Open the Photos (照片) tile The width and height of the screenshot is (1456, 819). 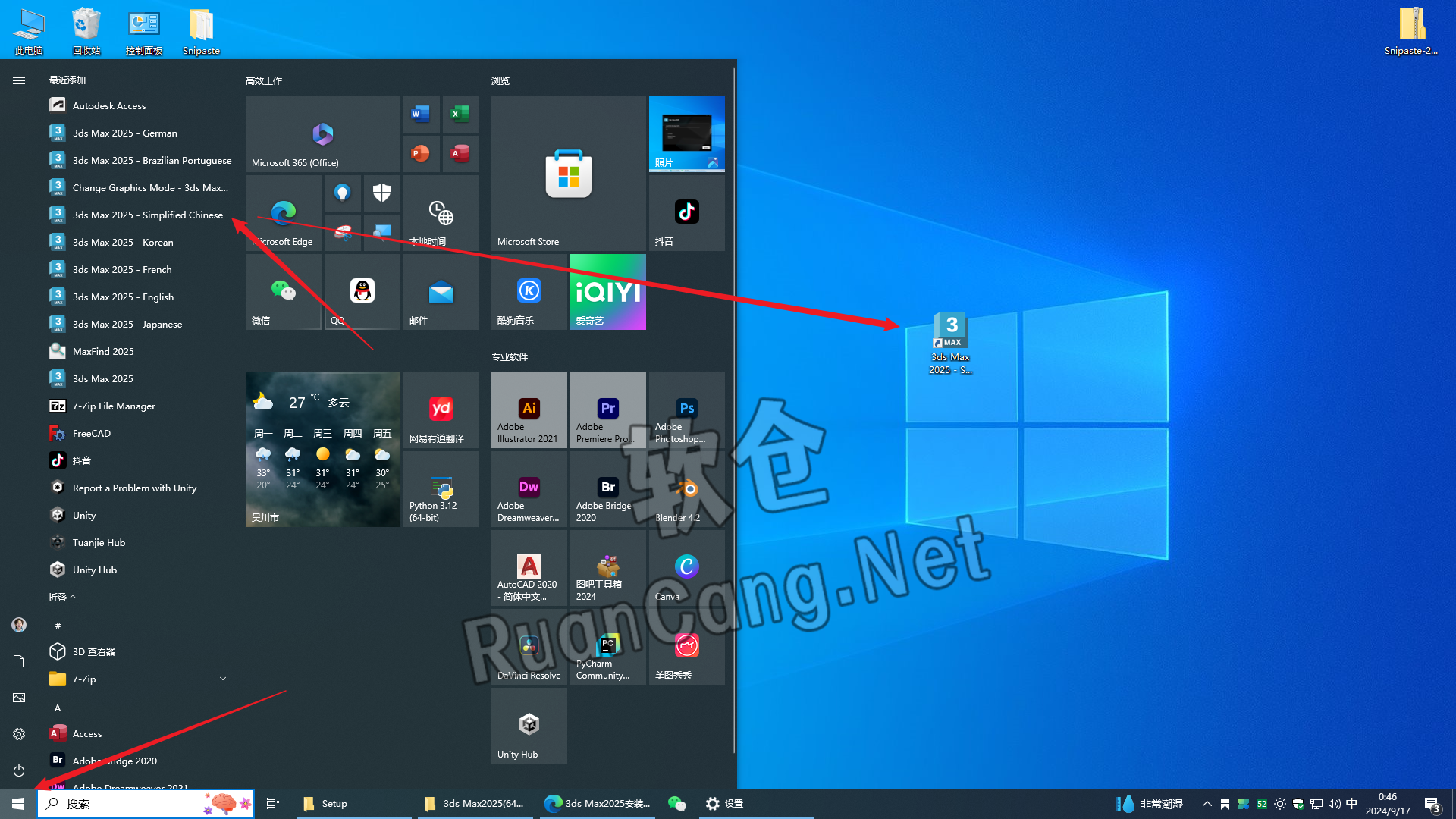point(687,134)
